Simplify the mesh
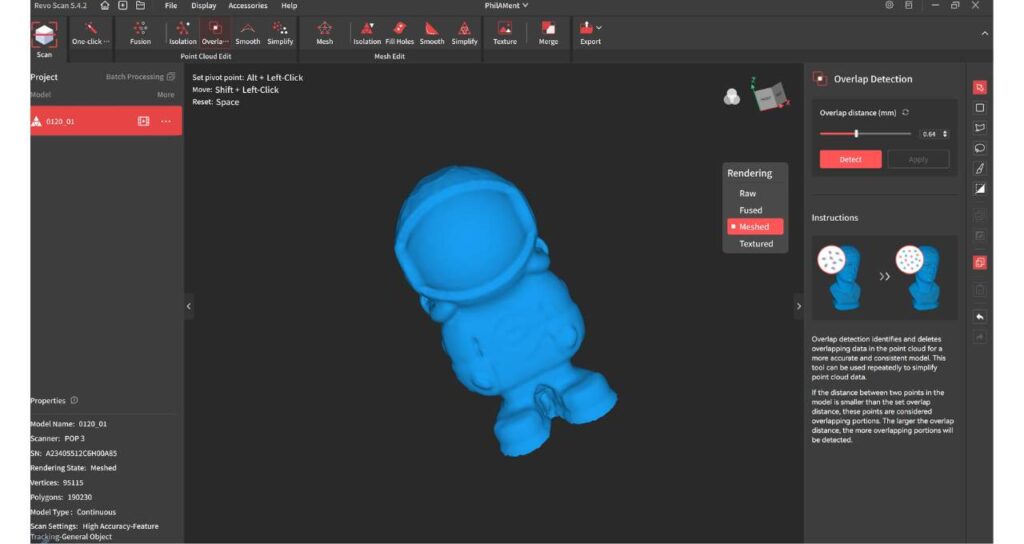The image size is (1024, 544). click(464, 33)
